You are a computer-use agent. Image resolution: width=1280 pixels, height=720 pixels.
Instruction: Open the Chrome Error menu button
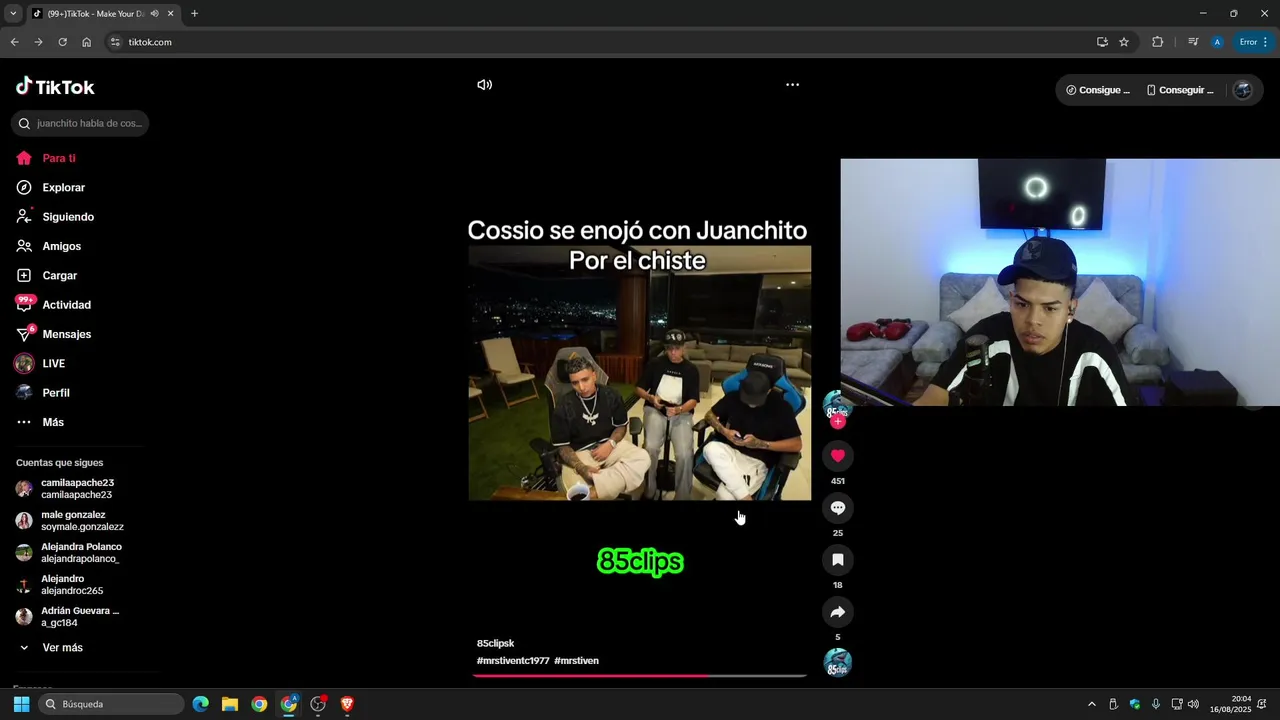(x=1253, y=42)
